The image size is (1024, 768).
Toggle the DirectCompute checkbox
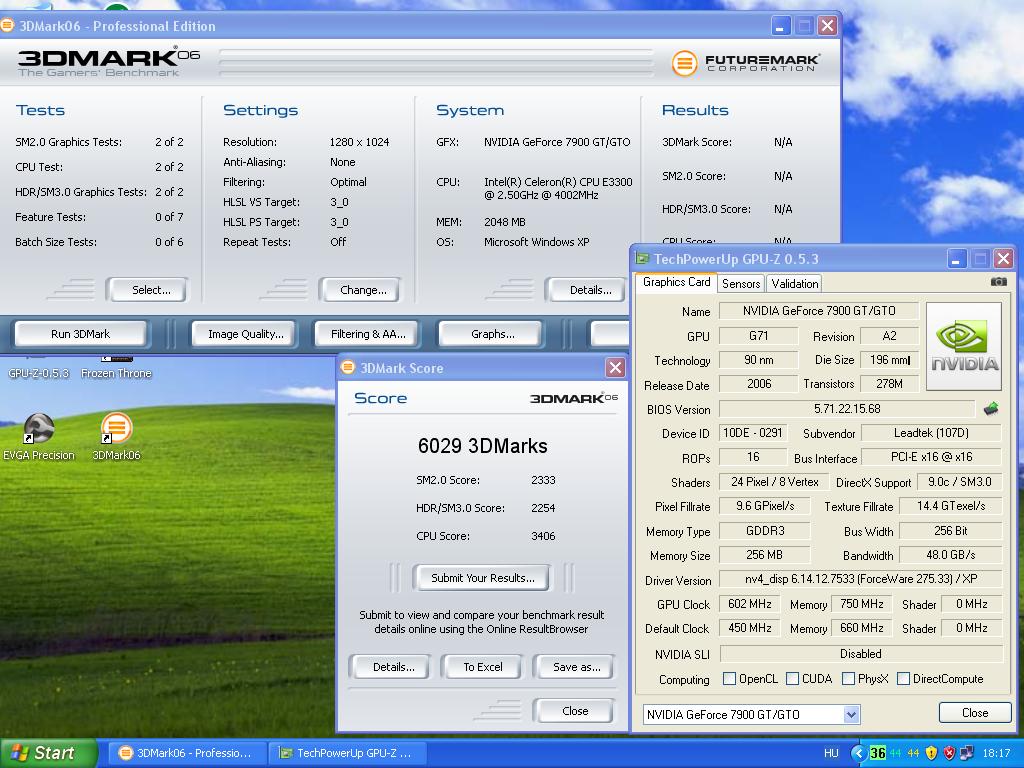[904, 679]
